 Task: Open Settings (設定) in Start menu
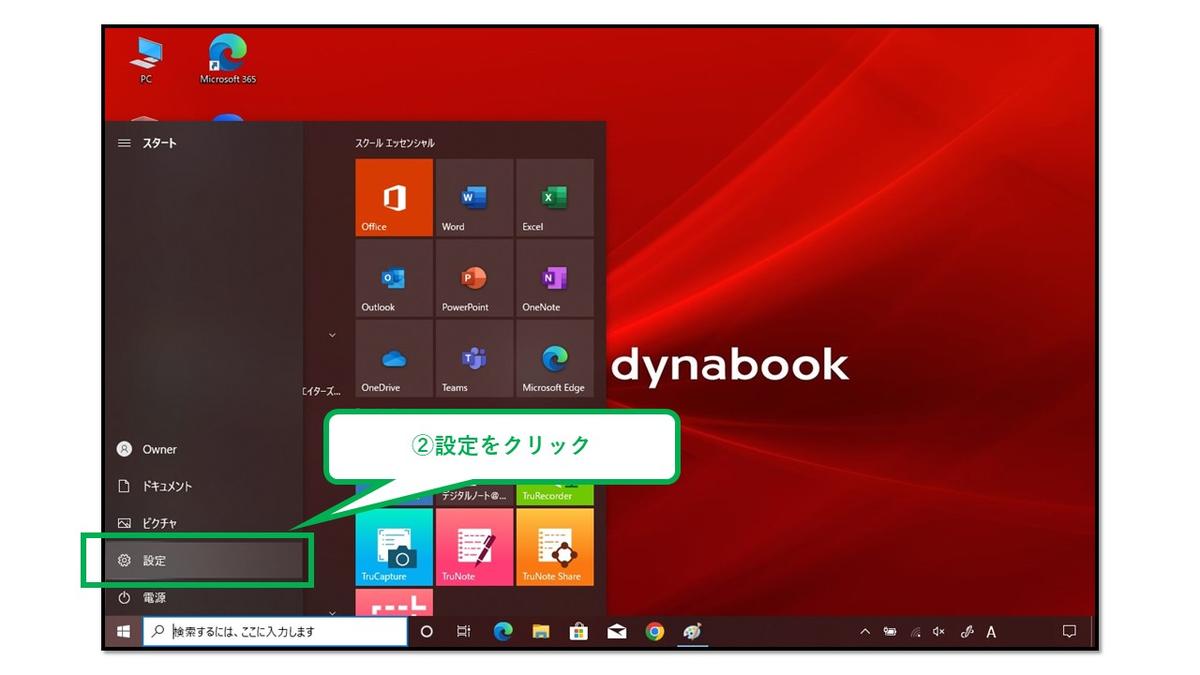pos(204,561)
